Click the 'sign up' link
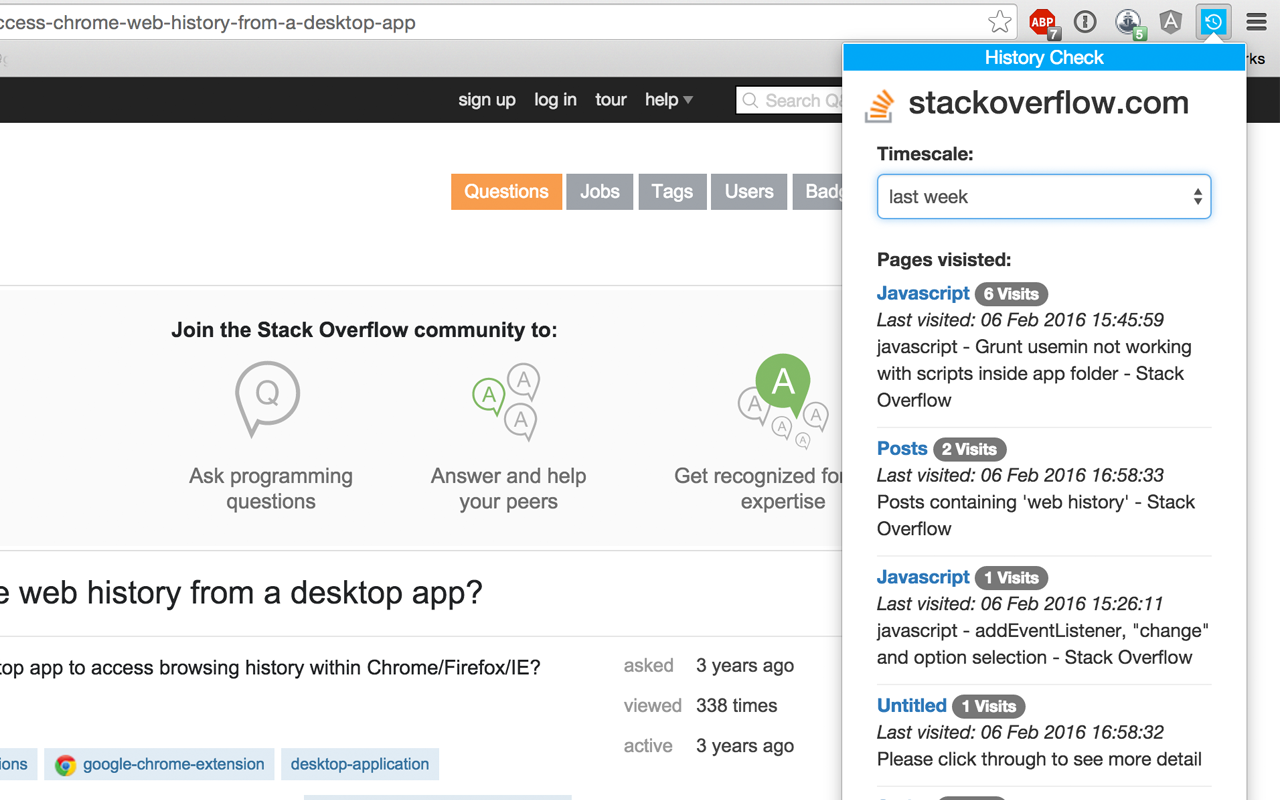 tap(487, 100)
